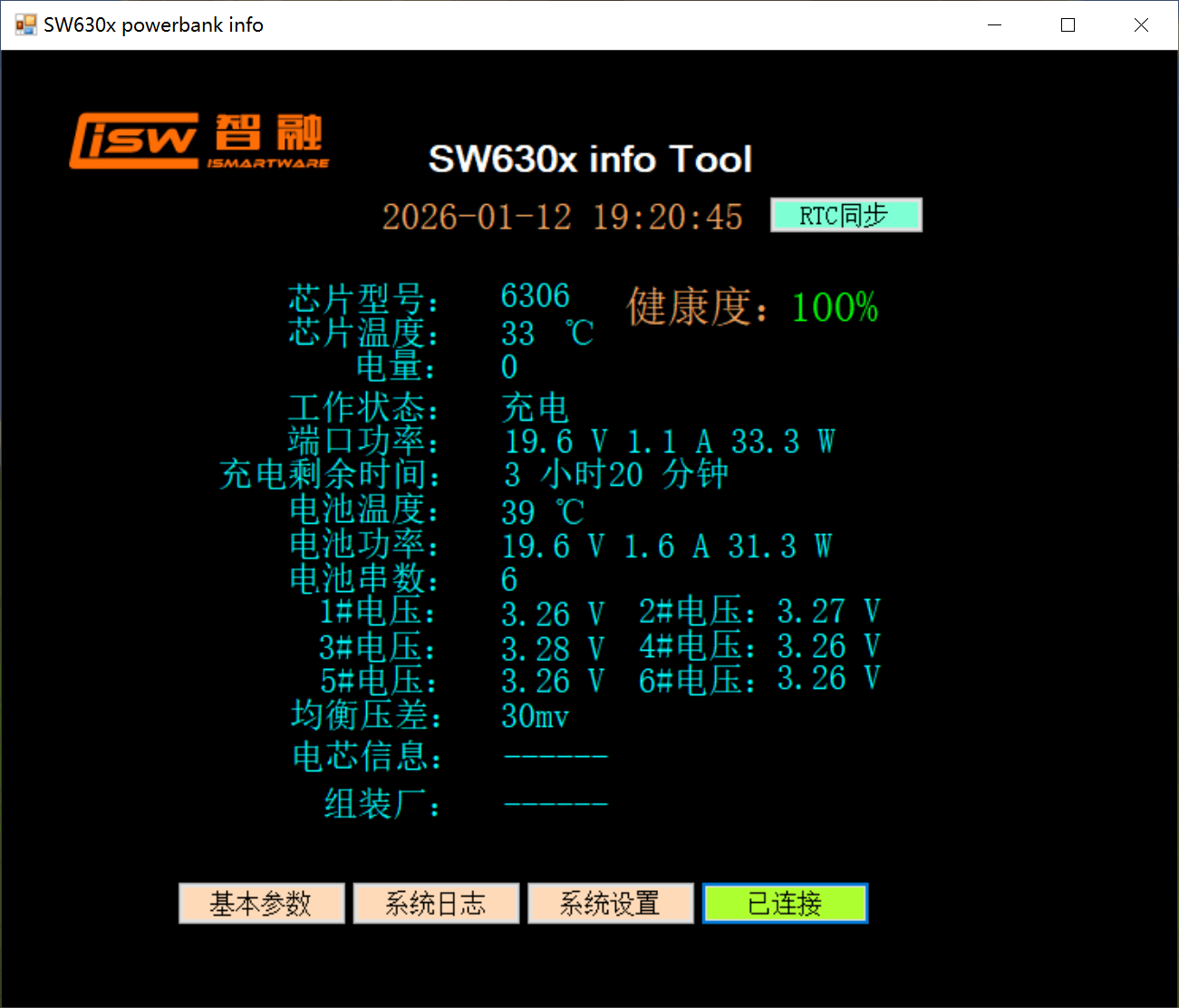The height and width of the screenshot is (1008, 1179).
Task: Click the 工作状态 value 充电
Action: (x=535, y=408)
